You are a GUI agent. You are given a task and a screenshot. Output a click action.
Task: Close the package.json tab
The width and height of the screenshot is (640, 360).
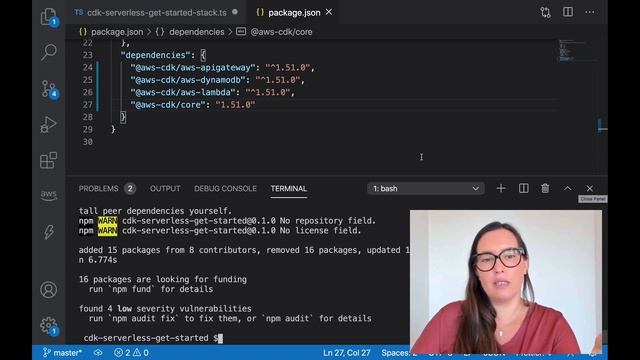[329, 12]
